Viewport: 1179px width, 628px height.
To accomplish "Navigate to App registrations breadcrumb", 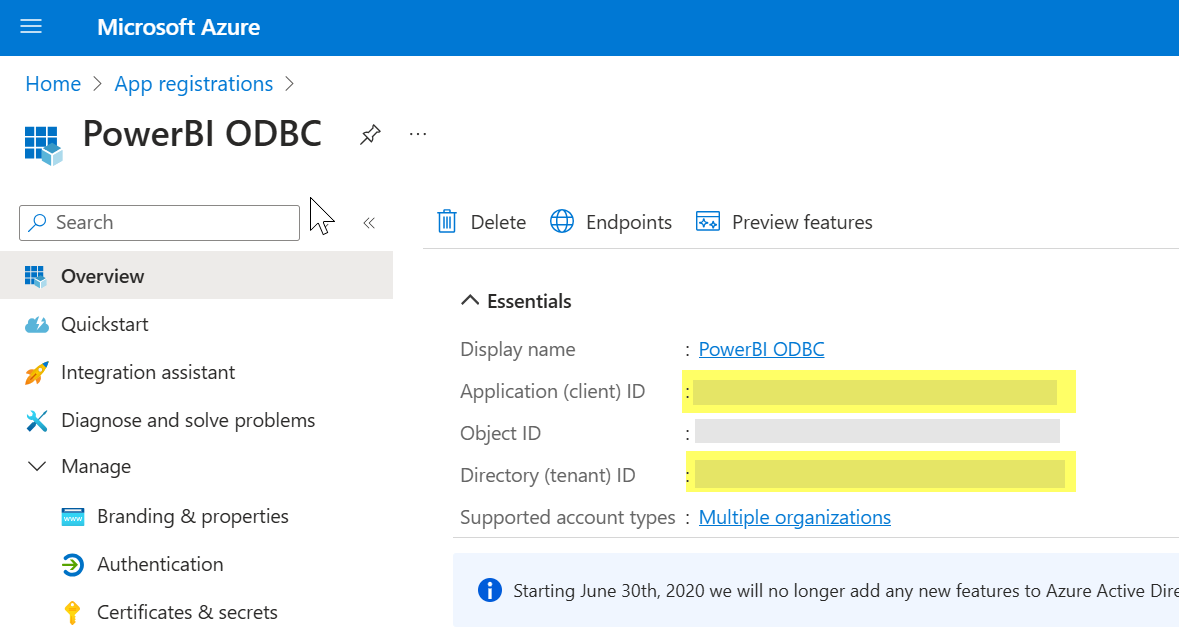I will [193, 83].
